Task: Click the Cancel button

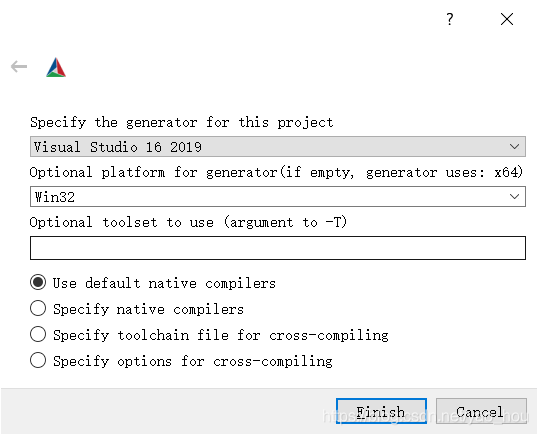Action: tap(481, 411)
